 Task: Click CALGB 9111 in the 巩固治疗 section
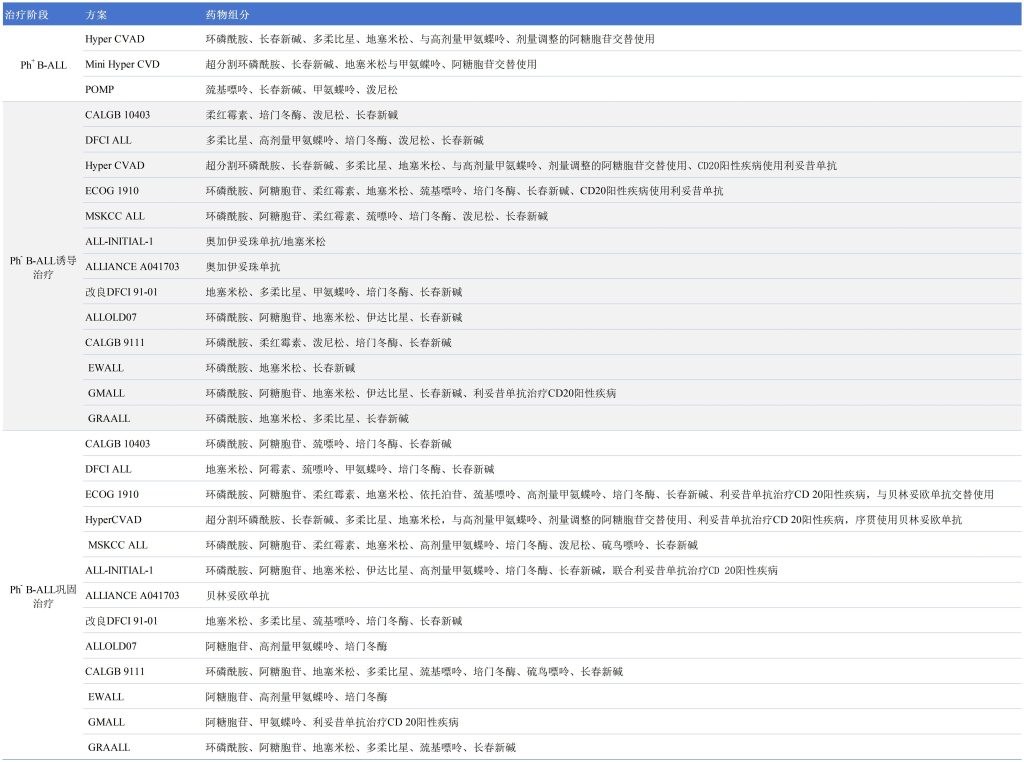pos(115,671)
